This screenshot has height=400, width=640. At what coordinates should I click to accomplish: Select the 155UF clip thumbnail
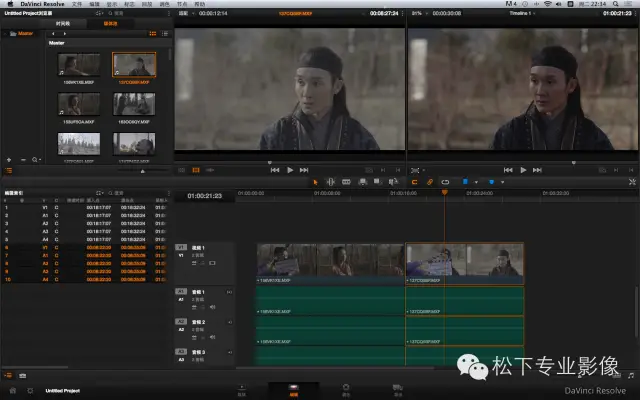[79, 104]
